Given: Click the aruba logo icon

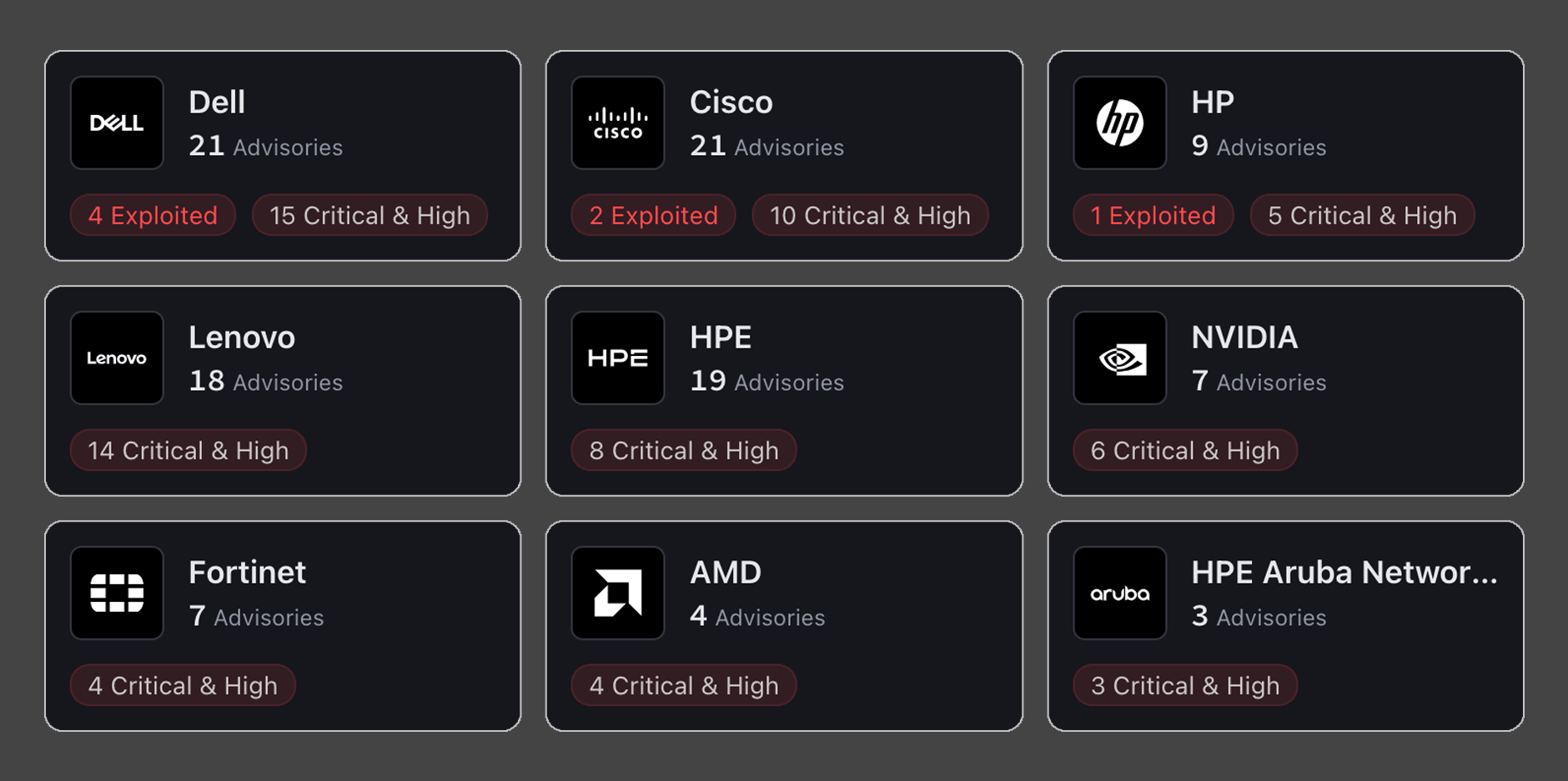Looking at the screenshot, I should (1120, 593).
